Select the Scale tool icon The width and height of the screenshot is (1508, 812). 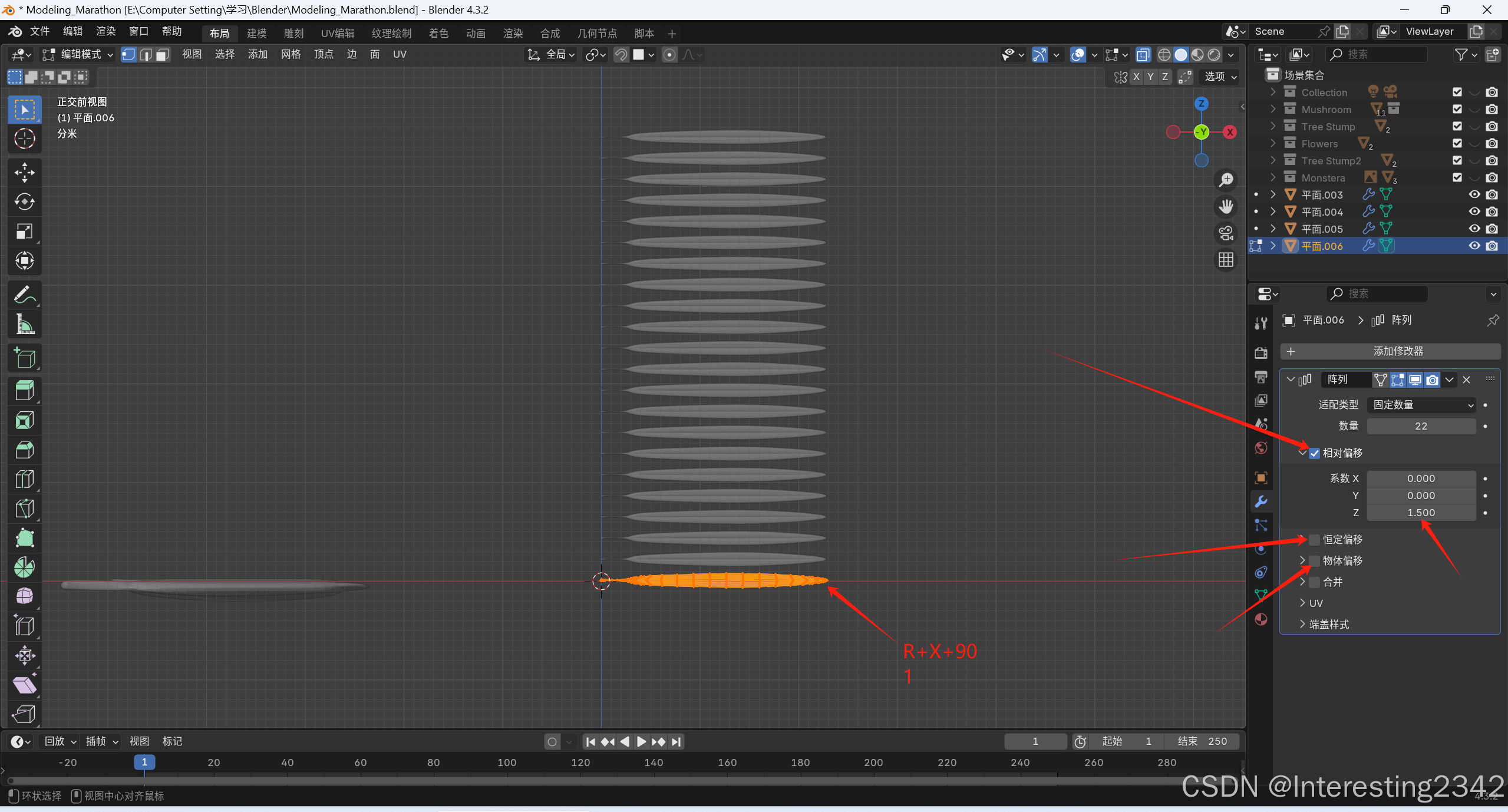(x=24, y=232)
